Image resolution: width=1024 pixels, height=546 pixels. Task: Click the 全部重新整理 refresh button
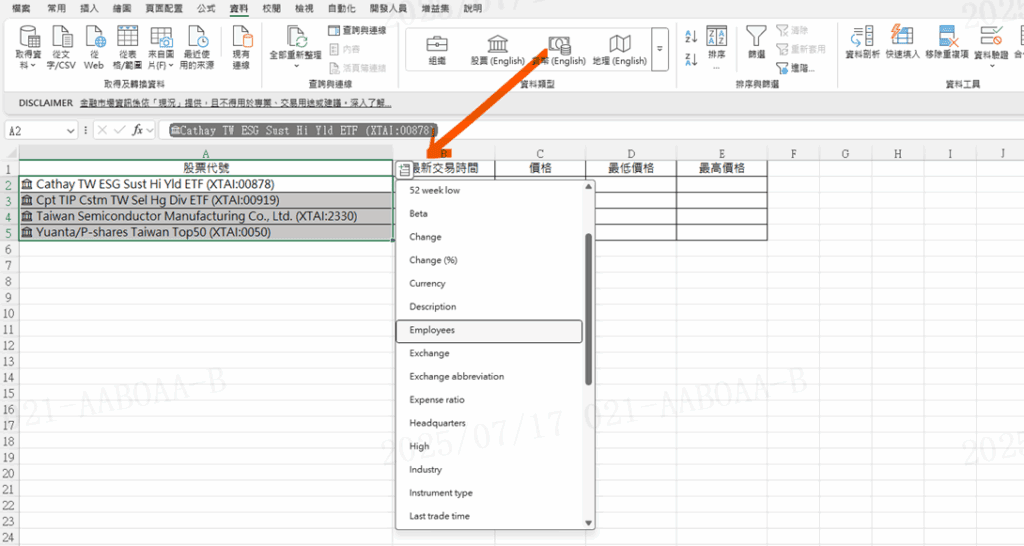coord(297,47)
